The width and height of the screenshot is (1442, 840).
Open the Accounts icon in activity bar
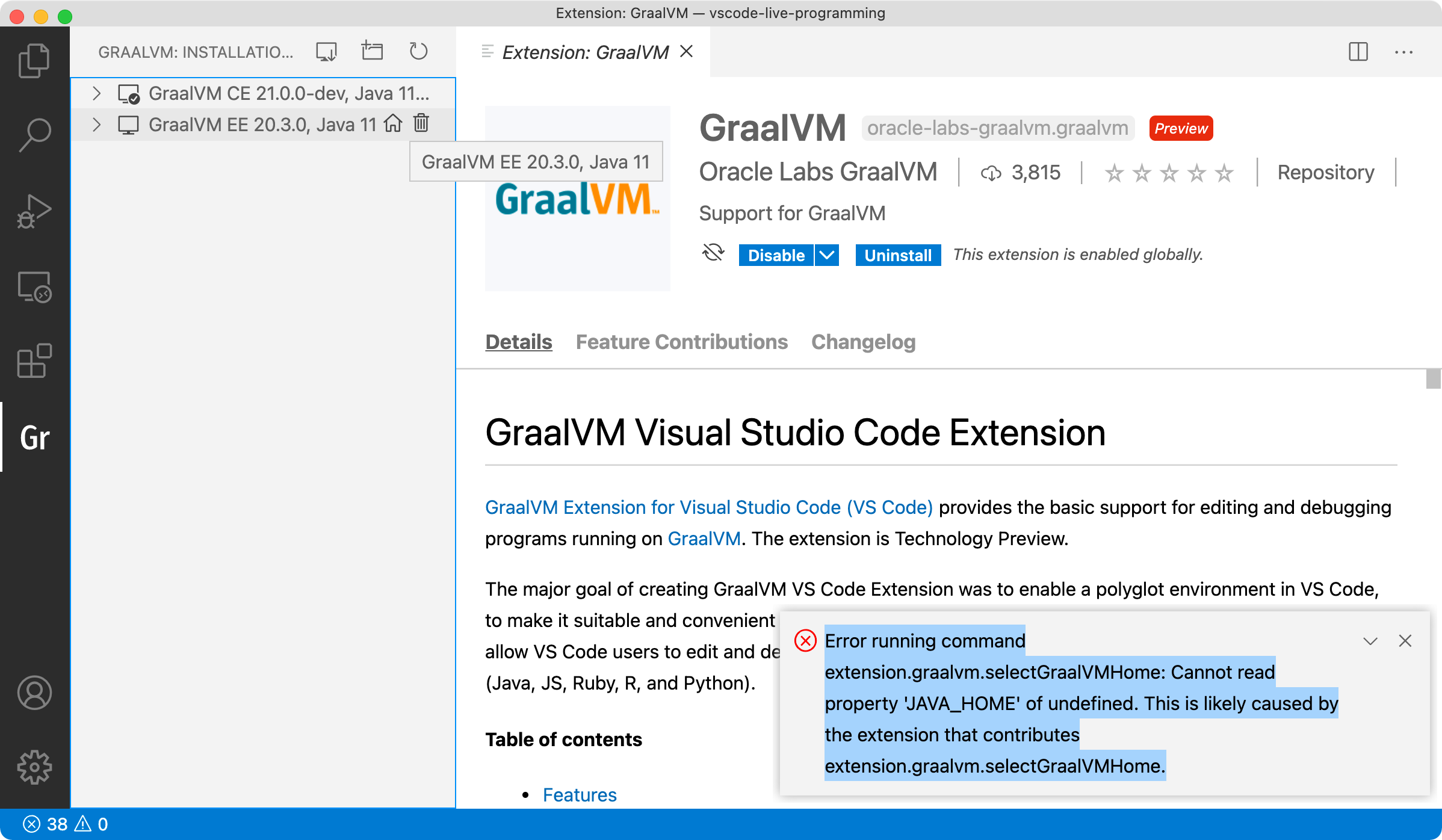click(x=34, y=693)
